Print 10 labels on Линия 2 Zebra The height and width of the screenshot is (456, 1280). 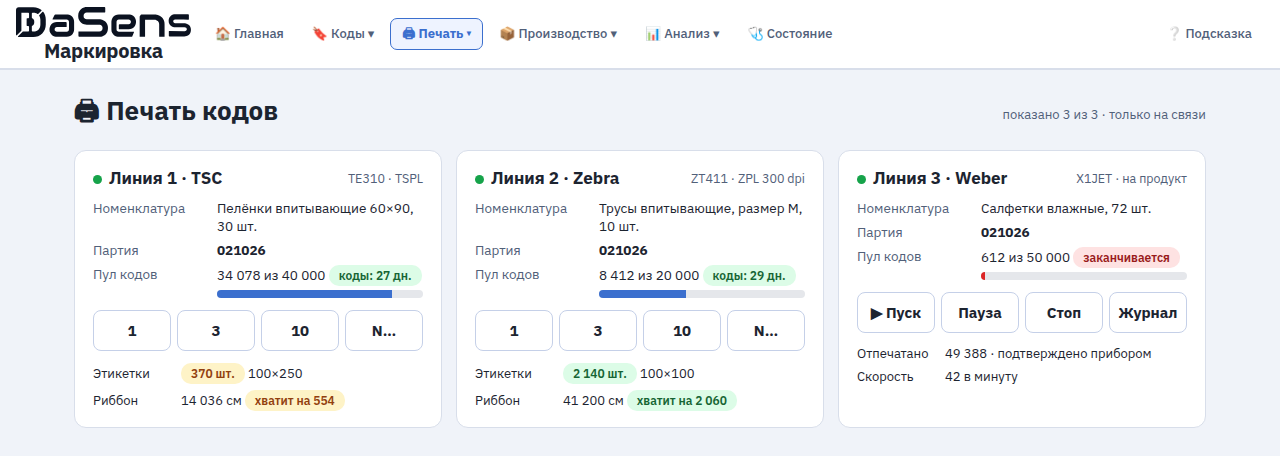[x=682, y=331]
